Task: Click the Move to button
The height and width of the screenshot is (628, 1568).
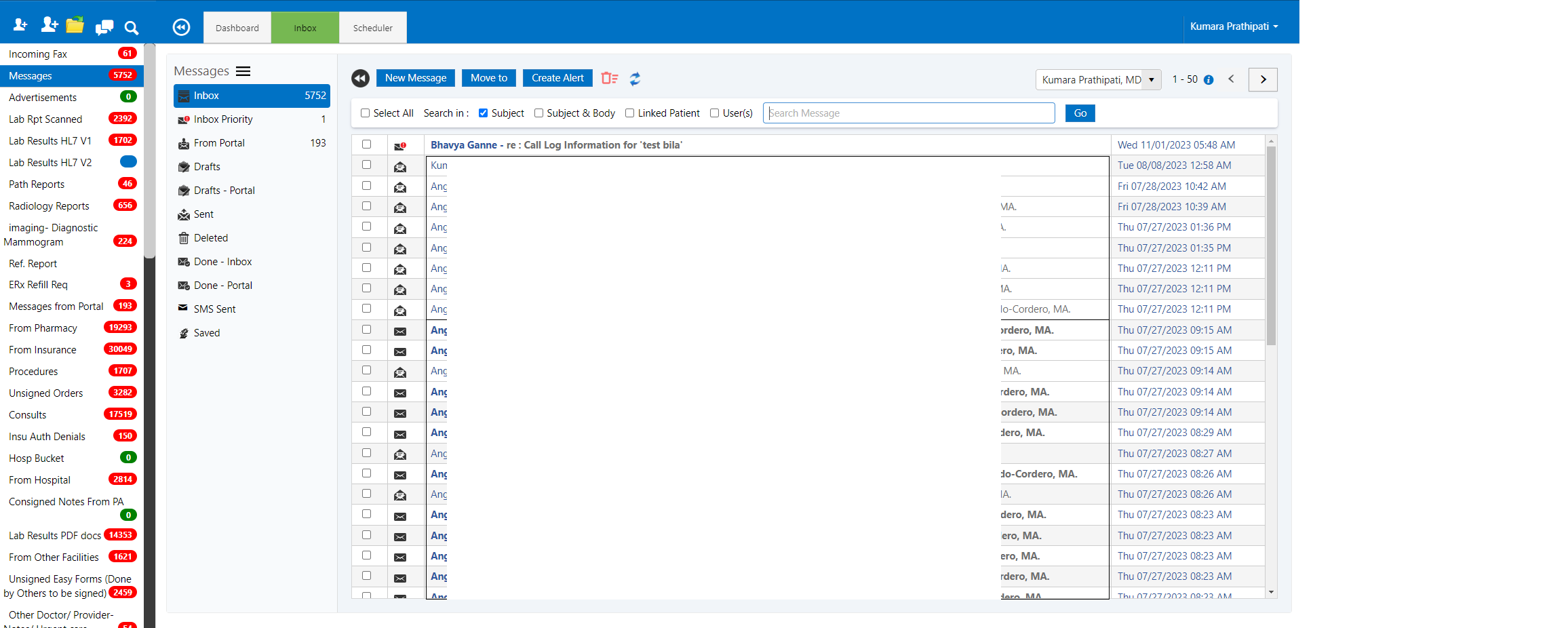Action: point(488,77)
